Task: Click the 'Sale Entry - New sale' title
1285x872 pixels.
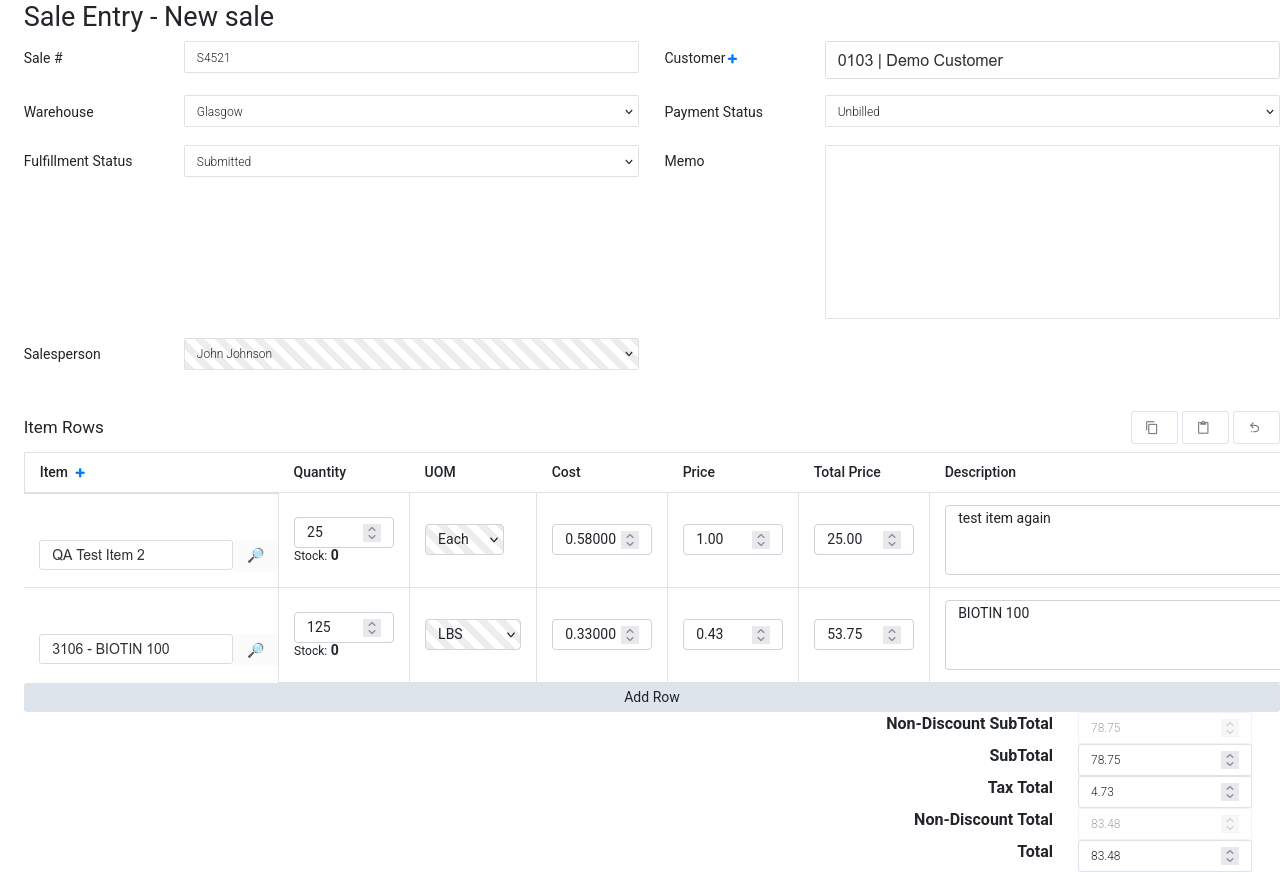Action: coord(149,17)
